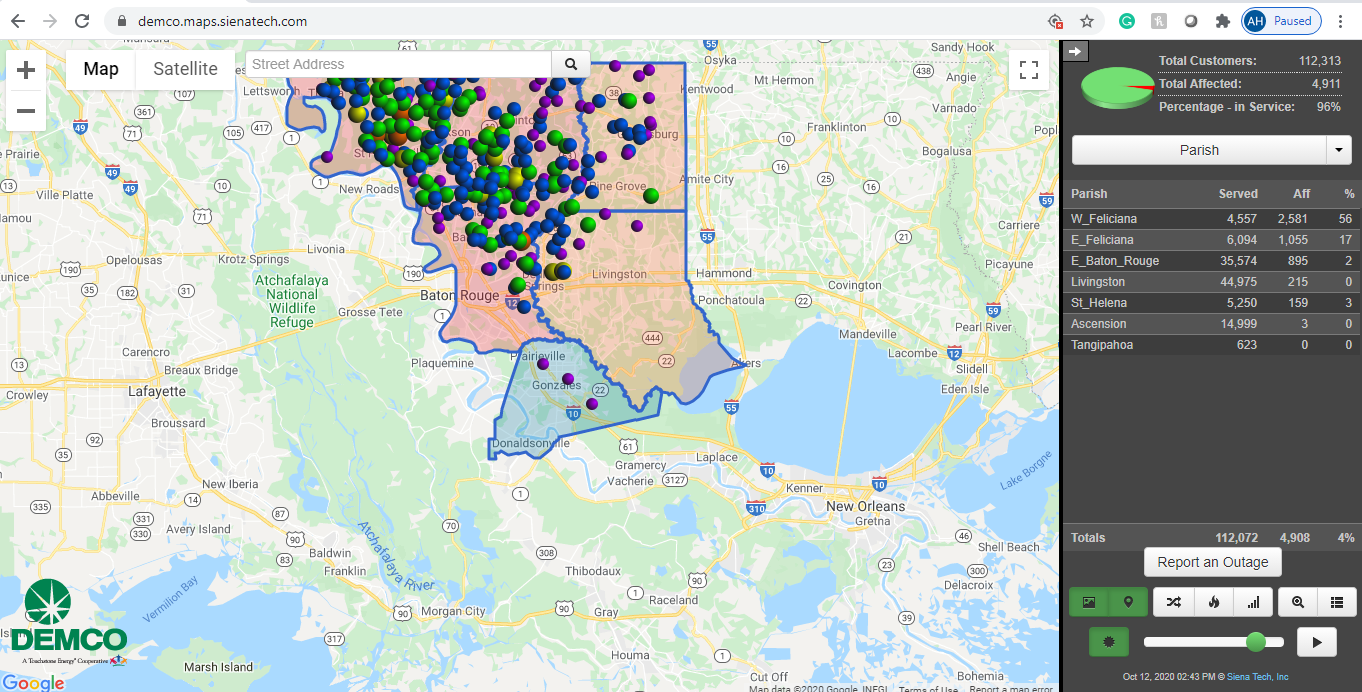Click the Parish grouping selector button
1362x692 pixels.
(1198, 150)
